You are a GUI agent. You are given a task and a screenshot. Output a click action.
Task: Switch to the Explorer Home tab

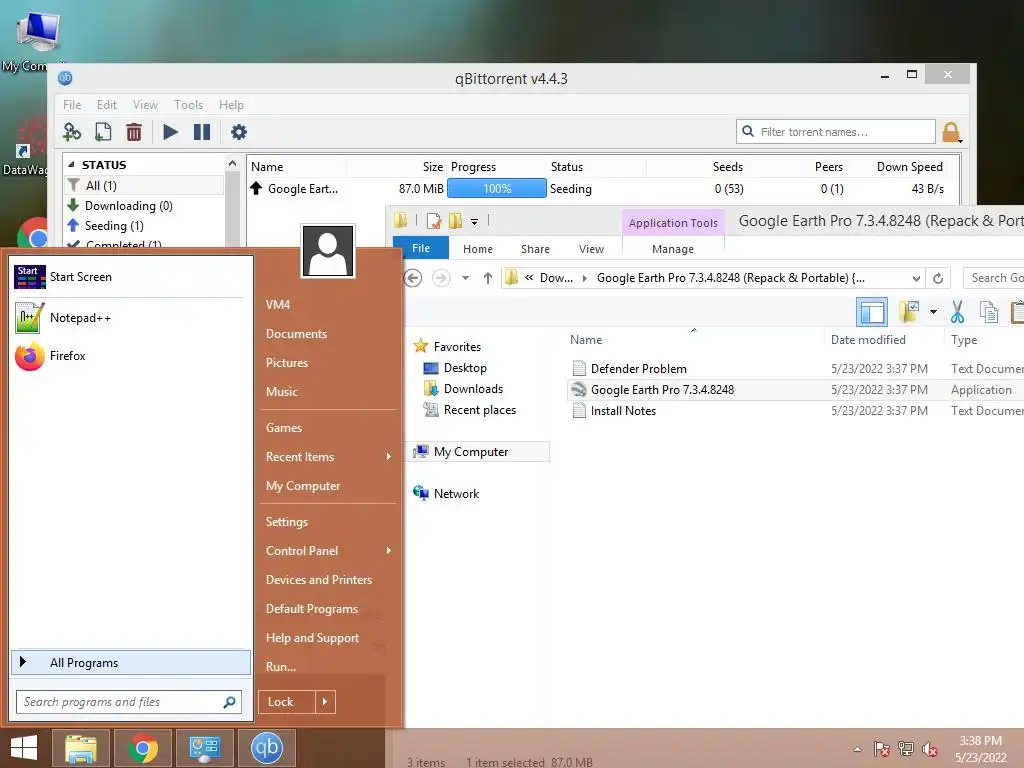478,249
